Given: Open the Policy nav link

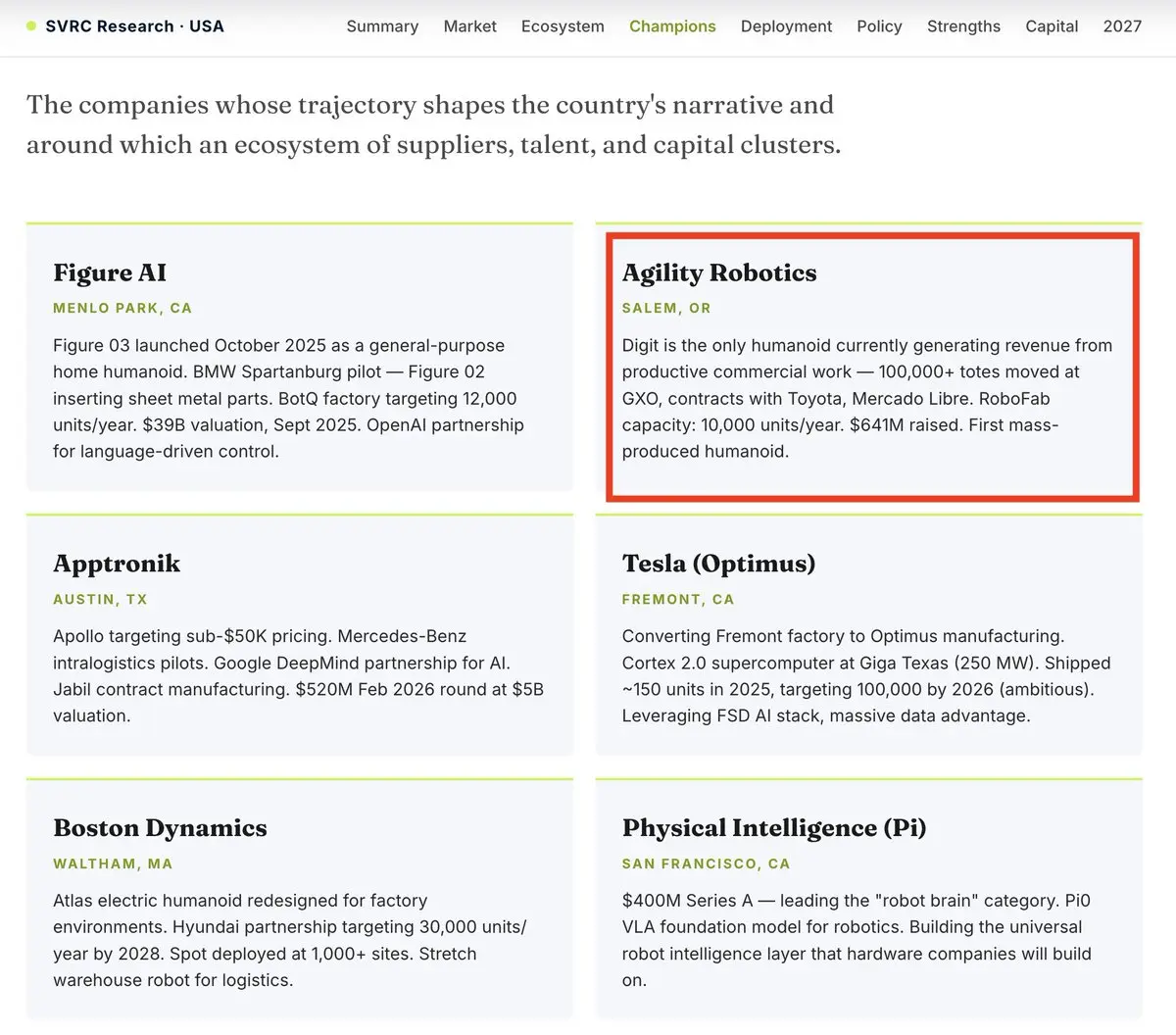Looking at the screenshot, I should pos(879,26).
